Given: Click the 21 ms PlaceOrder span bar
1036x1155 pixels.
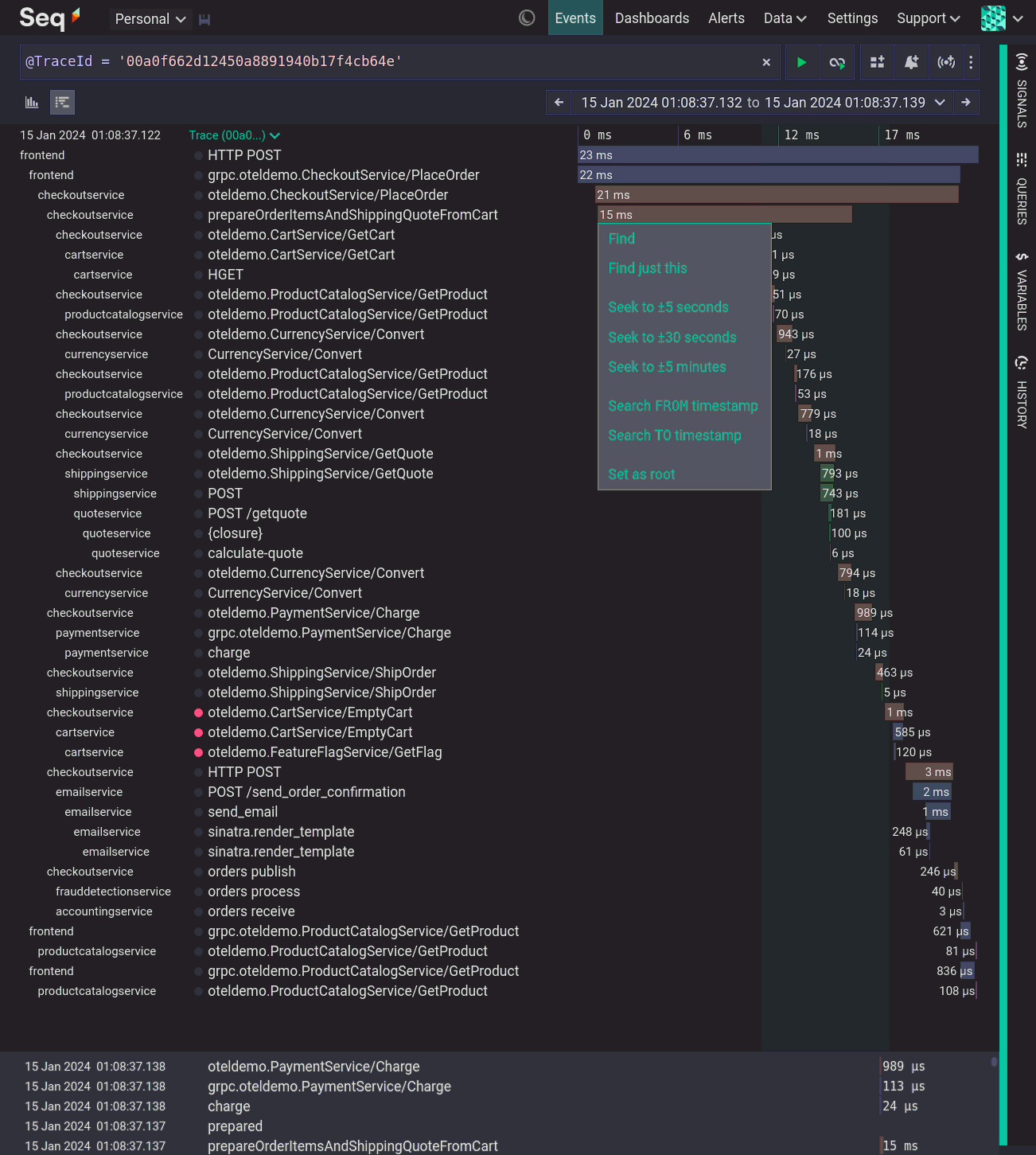Looking at the screenshot, I should click(x=777, y=195).
